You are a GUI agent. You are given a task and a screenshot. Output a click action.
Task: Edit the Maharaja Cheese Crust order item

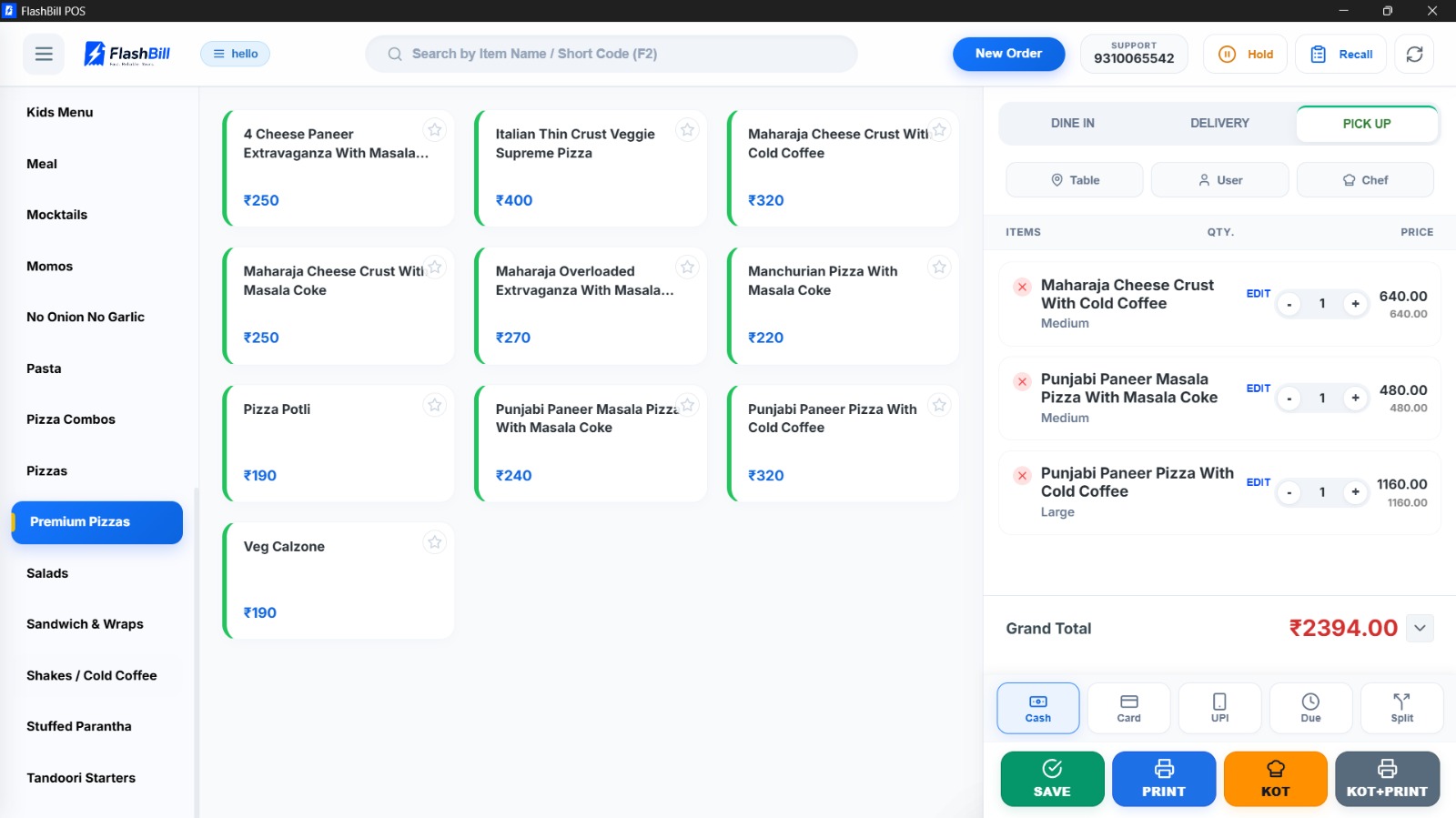pyautogui.click(x=1259, y=294)
